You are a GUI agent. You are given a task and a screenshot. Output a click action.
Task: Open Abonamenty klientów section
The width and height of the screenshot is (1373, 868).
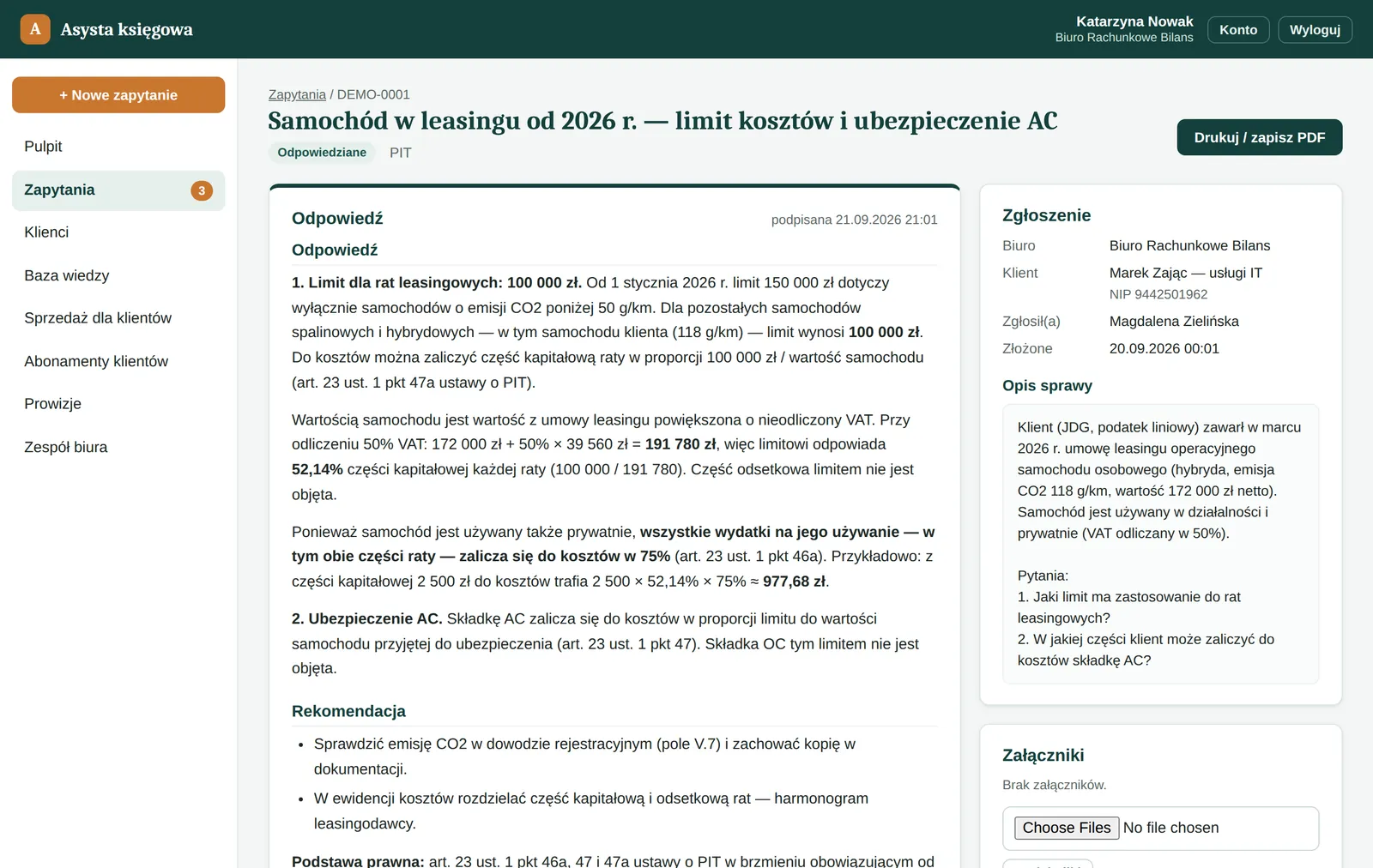click(x=118, y=361)
